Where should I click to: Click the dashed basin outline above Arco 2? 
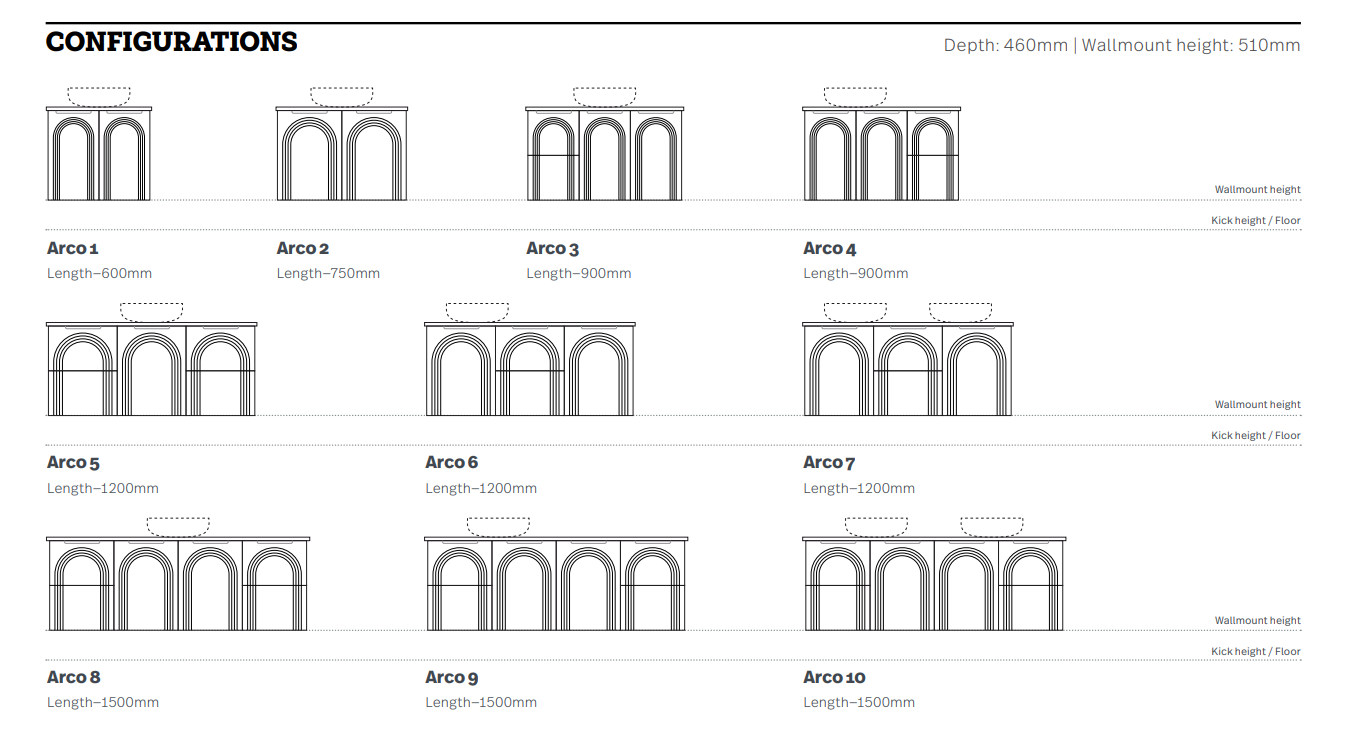point(342,96)
